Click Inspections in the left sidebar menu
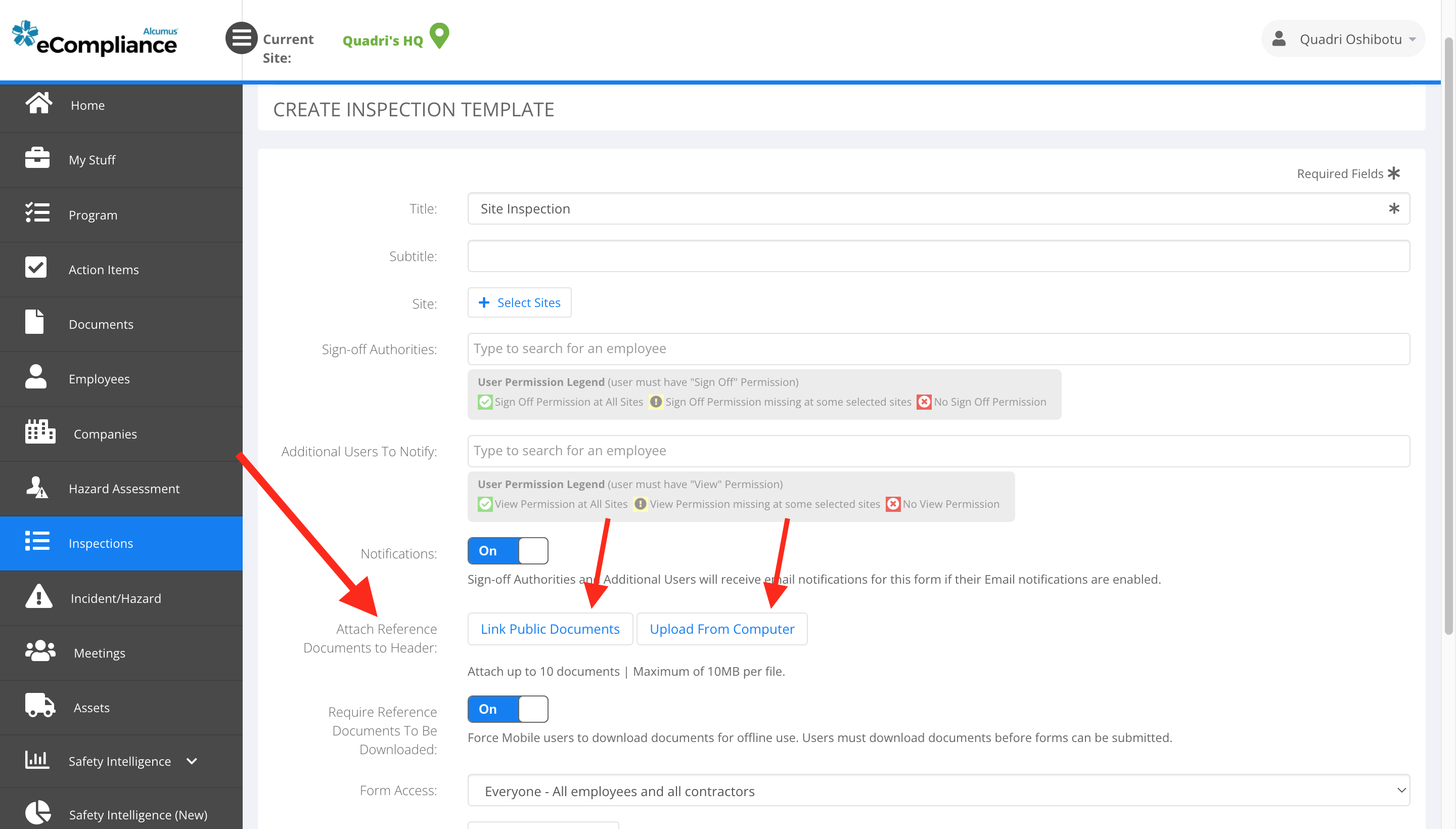The height and width of the screenshot is (829, 1456). click(100, 543)
